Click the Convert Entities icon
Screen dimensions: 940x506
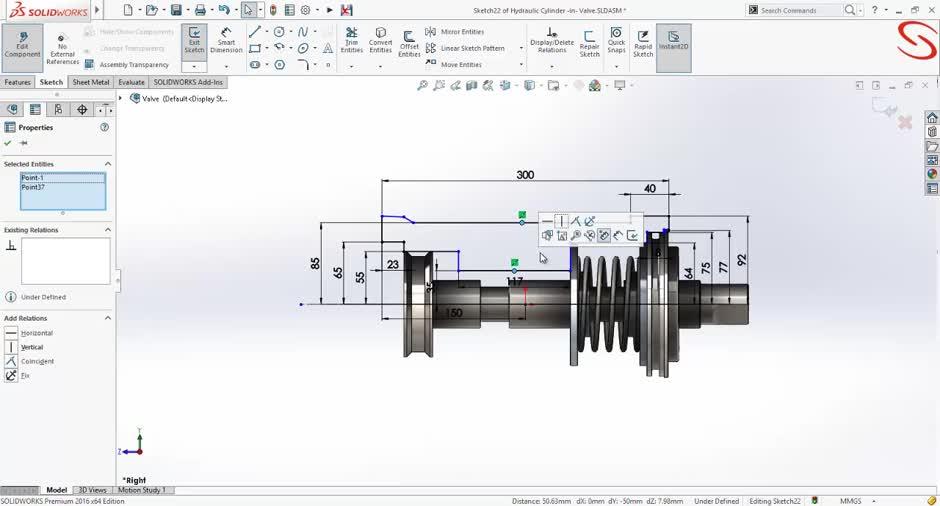(x=380, y=40)
